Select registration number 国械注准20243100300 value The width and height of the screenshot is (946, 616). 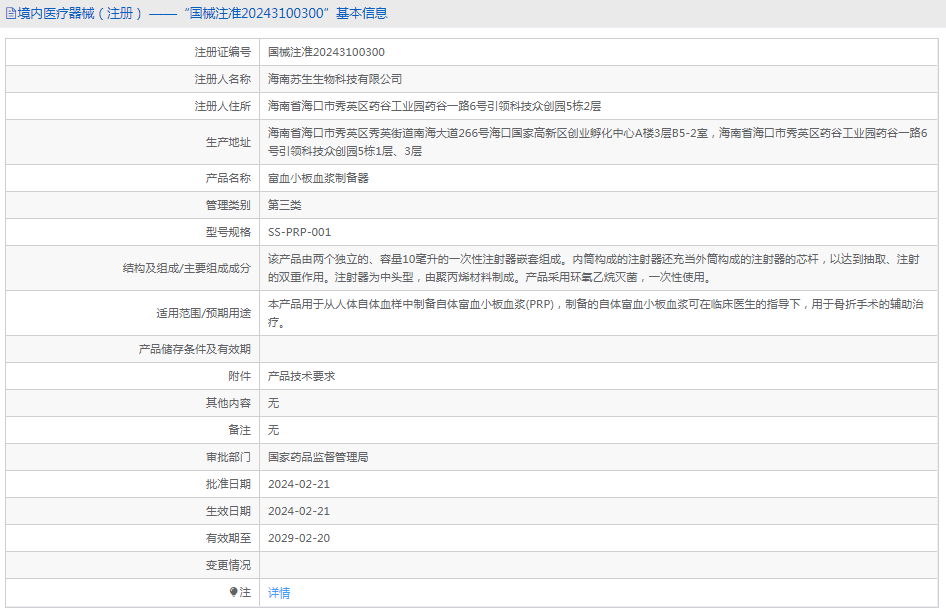tap(326, 52)
